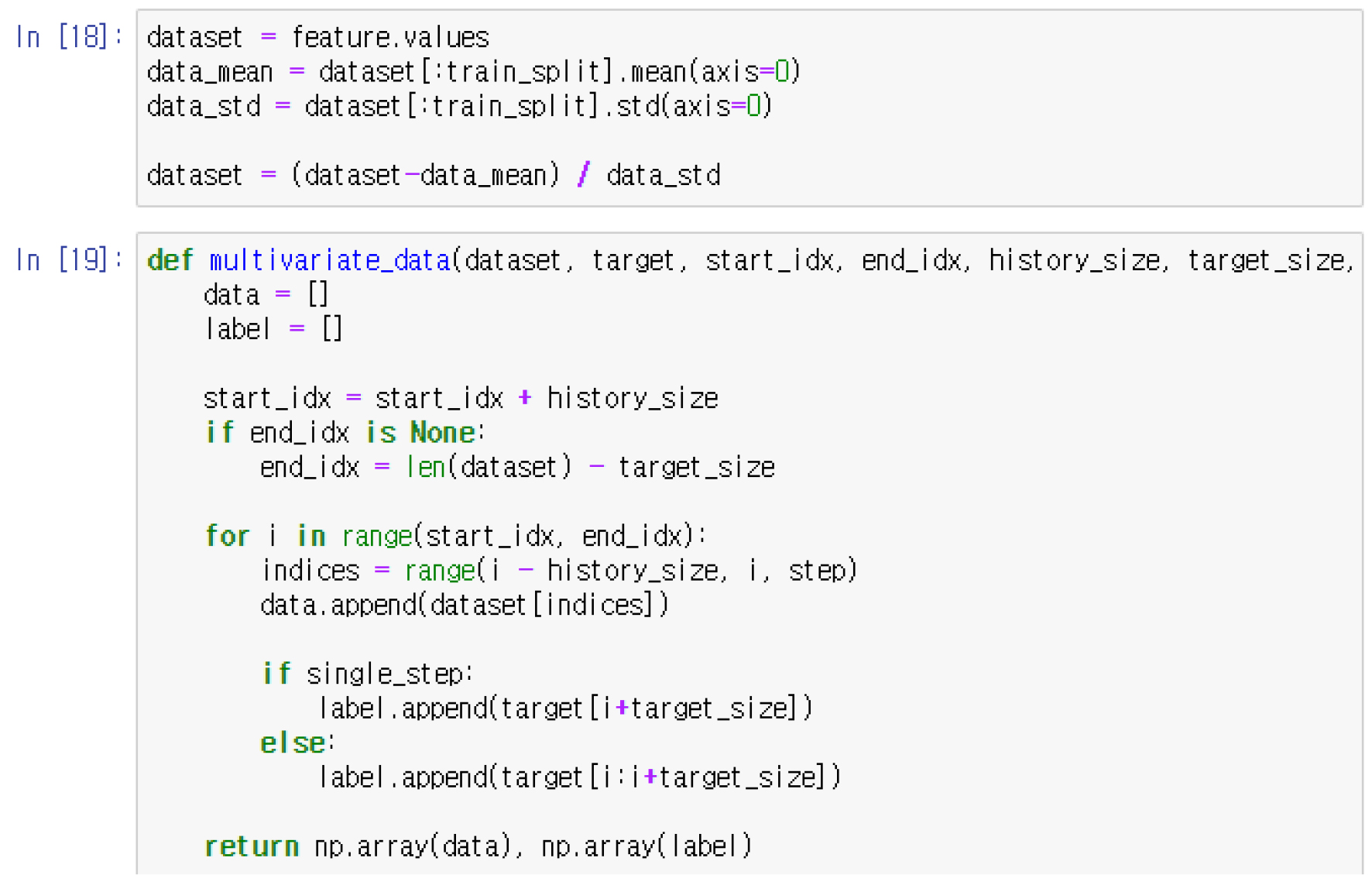
Task: Click the multivariate_data function name
Action: coord(329,261)
